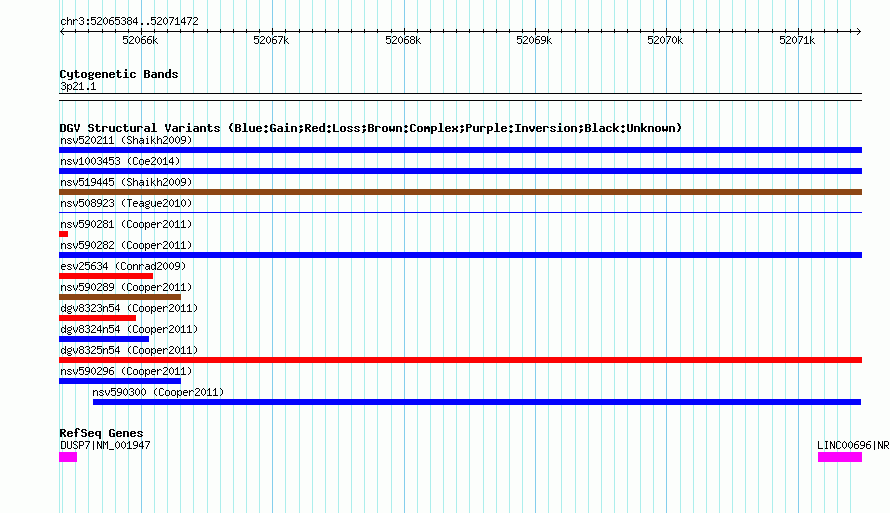Click the 52069k ruler label
The image size is (890, 513).
click(x=534, y=40)
